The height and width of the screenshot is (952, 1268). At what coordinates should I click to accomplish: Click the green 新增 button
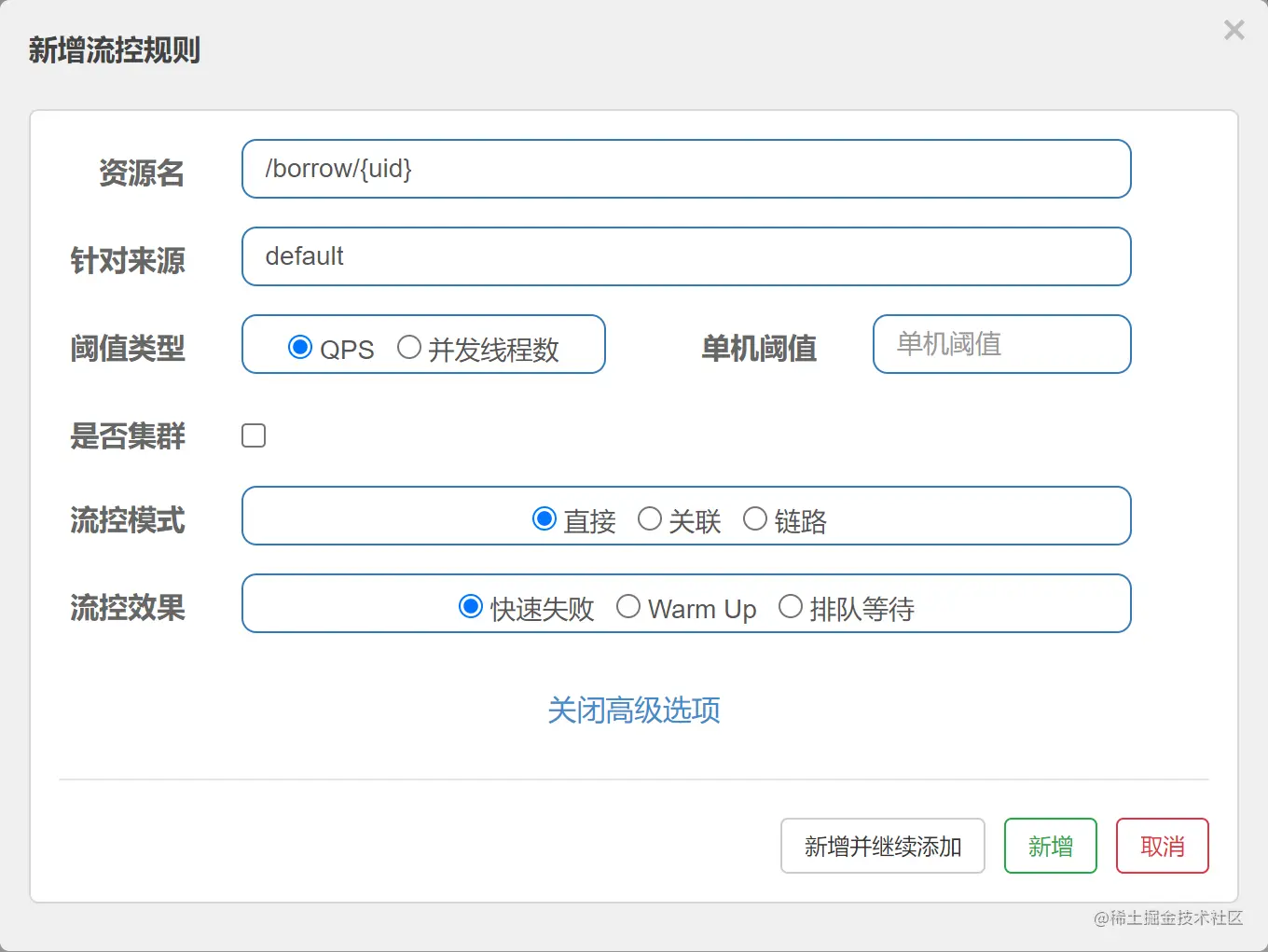(1051, 846)
